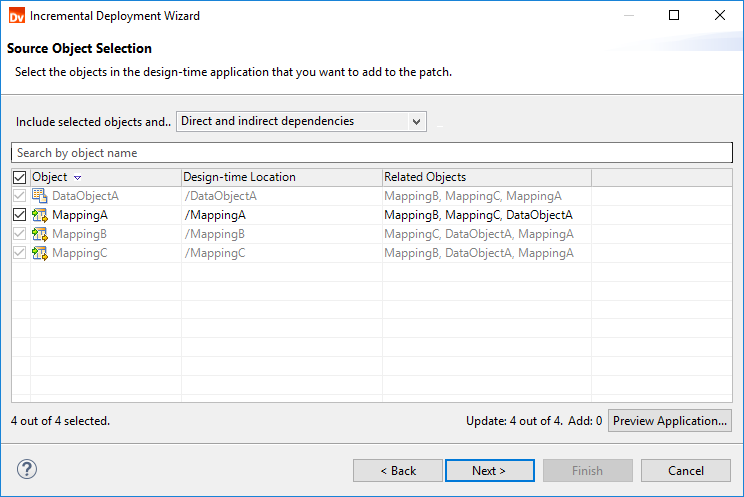Click the Dv wizard title bar icon
The width and height of the screenshot is (744, 497).
click(x=15, y=16)
